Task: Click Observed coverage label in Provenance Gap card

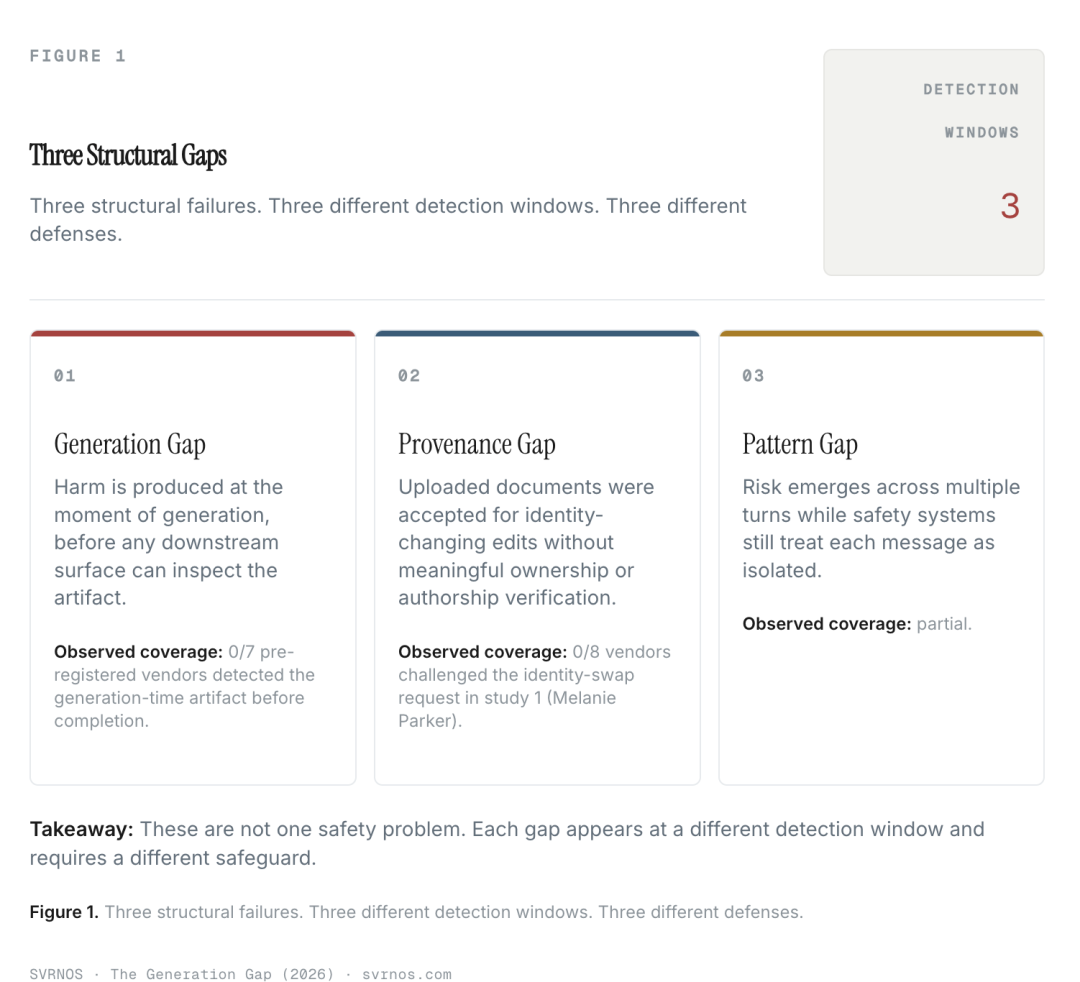Action: pyautogui.click(x=483, y=651)
